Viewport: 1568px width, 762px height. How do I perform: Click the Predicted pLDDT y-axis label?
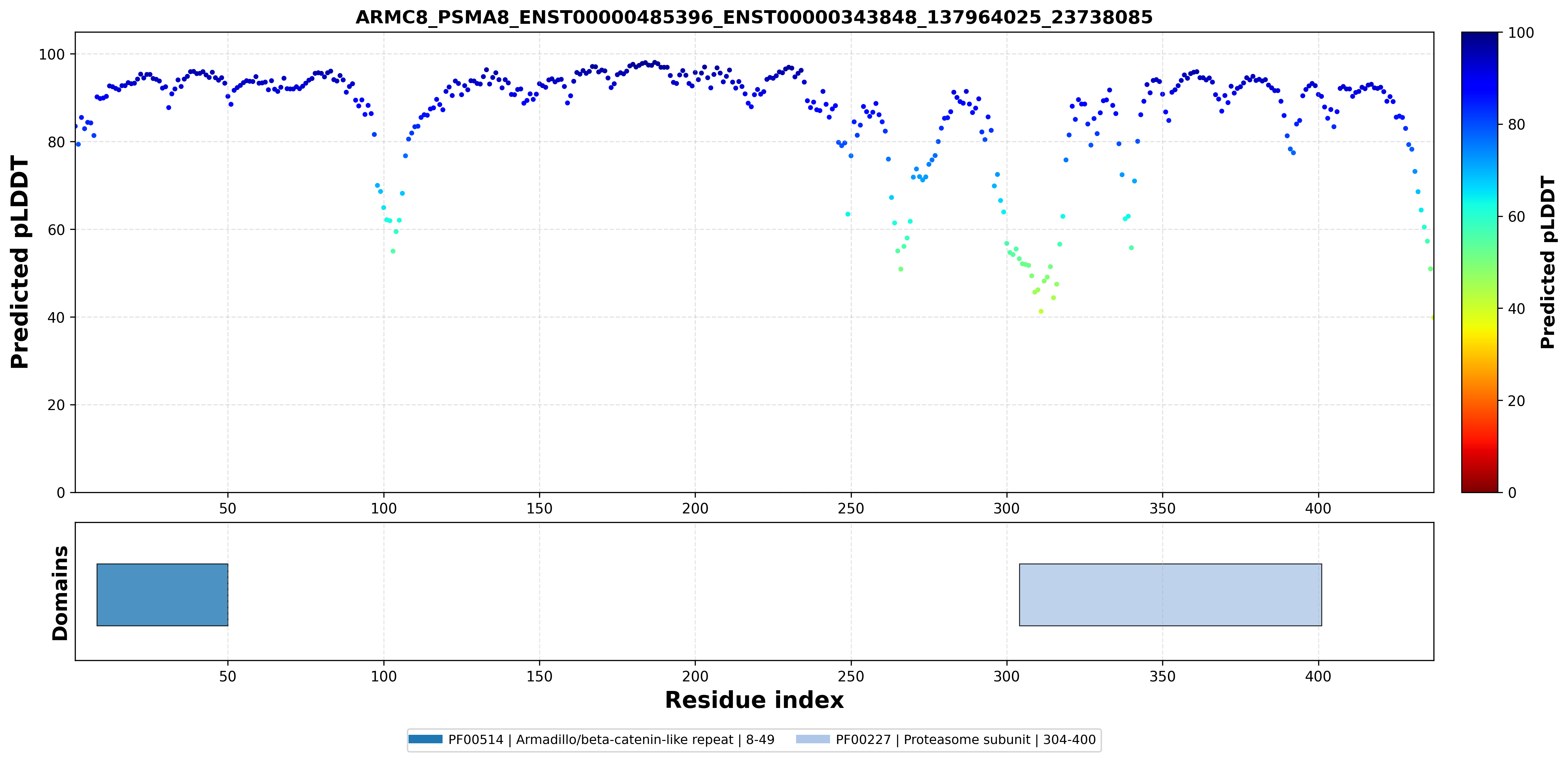click(x=20, y=263)
